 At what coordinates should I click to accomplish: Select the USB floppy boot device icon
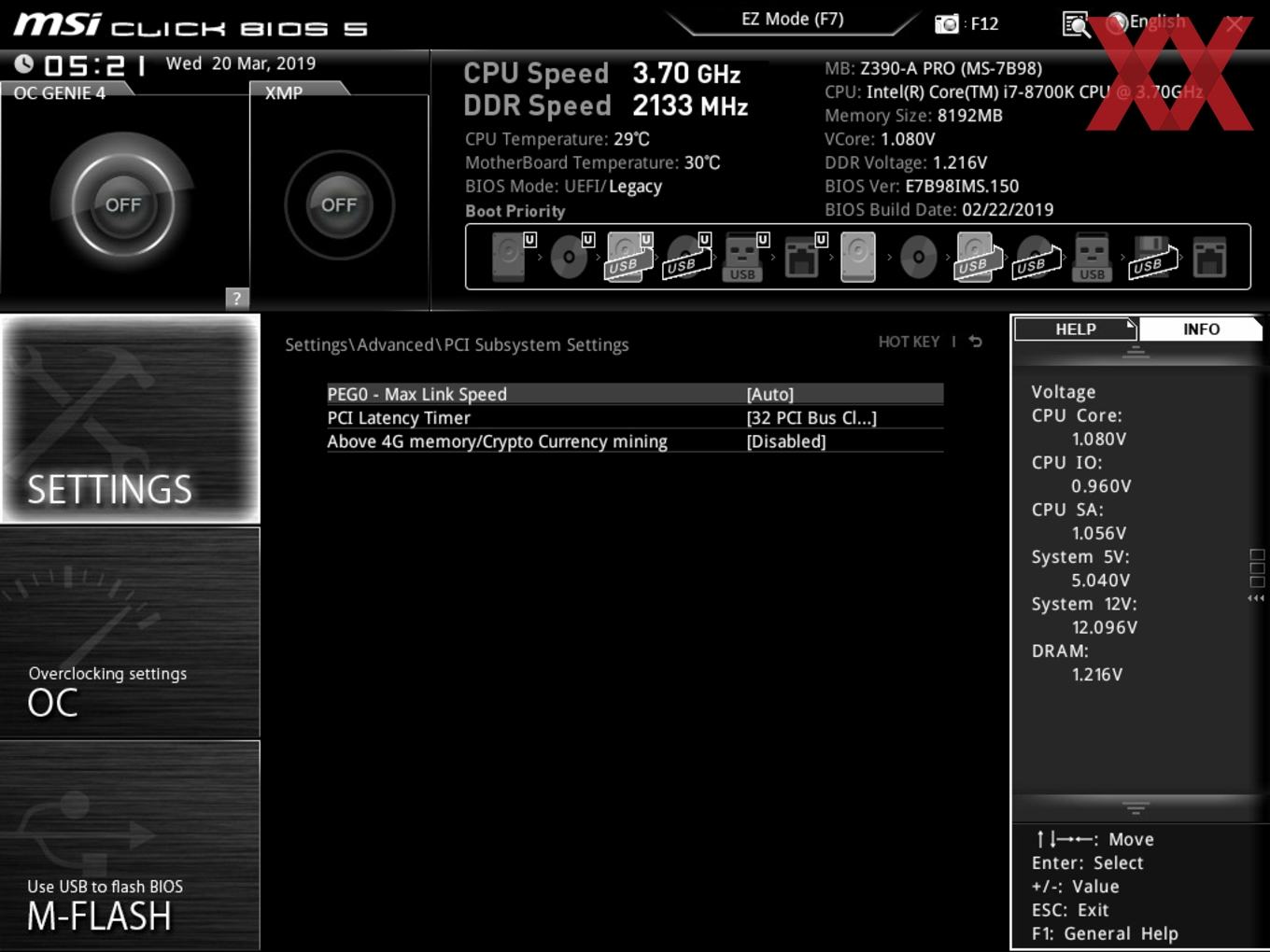(1152, 257)
